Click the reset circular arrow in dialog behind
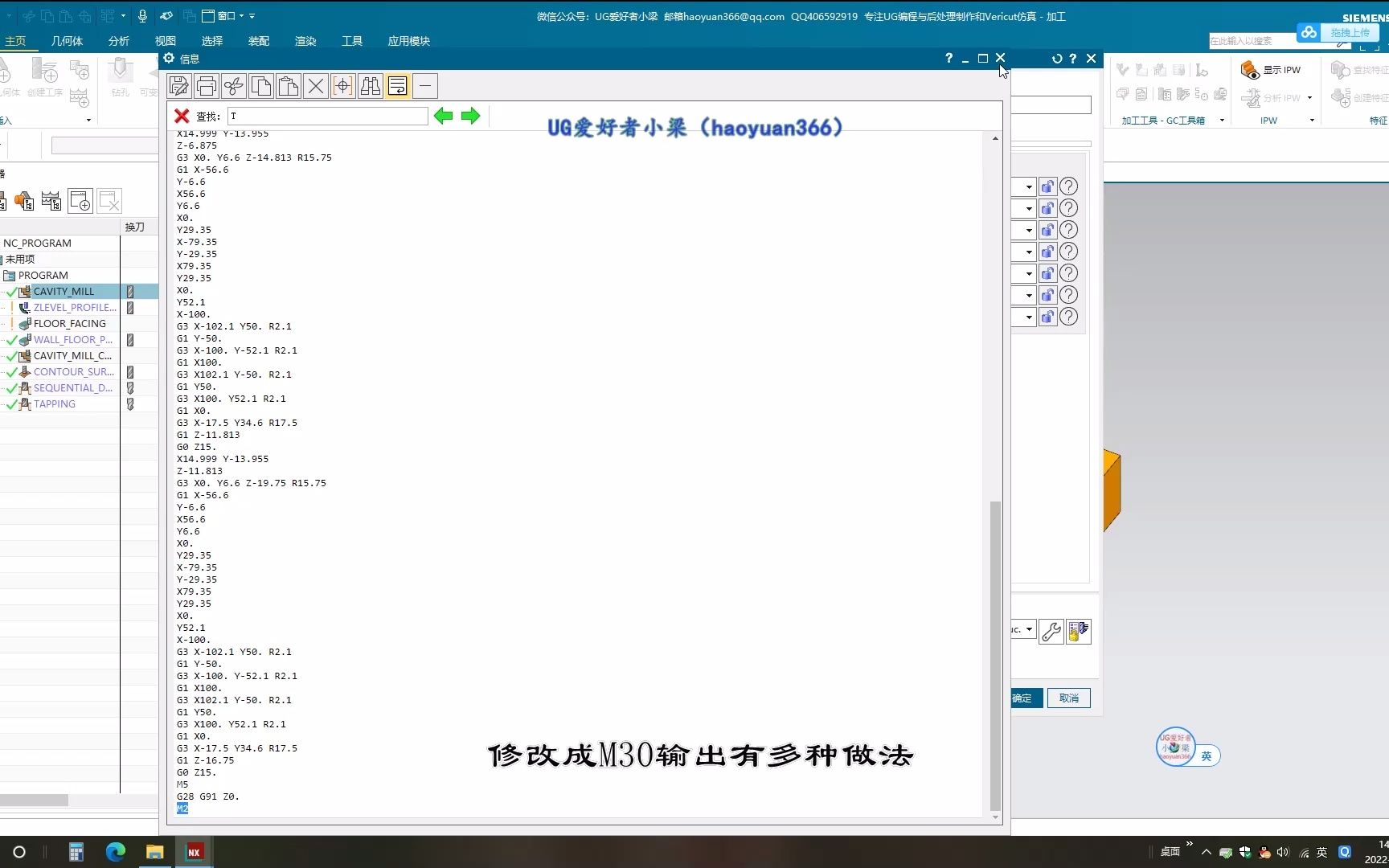The image size is (1389, 868). [x=1057, y=58]
